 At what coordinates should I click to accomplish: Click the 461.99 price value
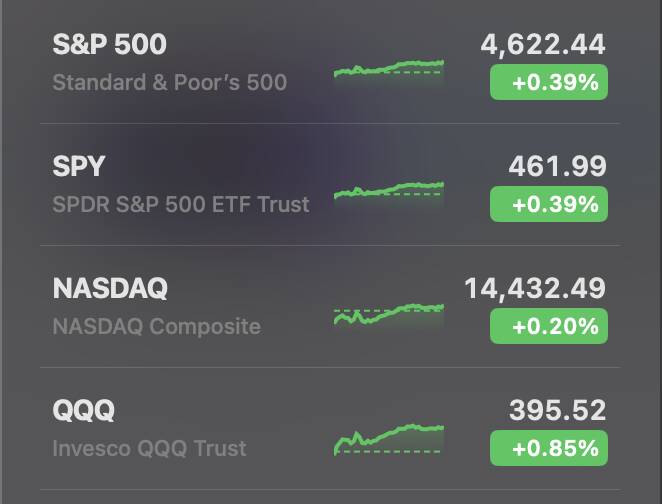click(x=557, y=166)
